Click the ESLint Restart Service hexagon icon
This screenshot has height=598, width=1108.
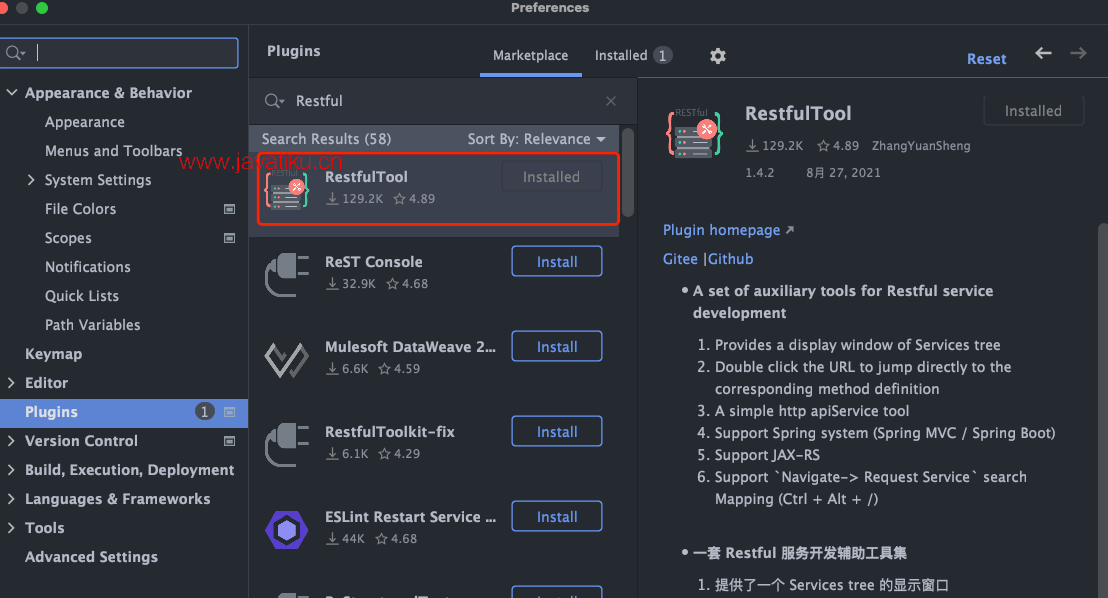286,529
